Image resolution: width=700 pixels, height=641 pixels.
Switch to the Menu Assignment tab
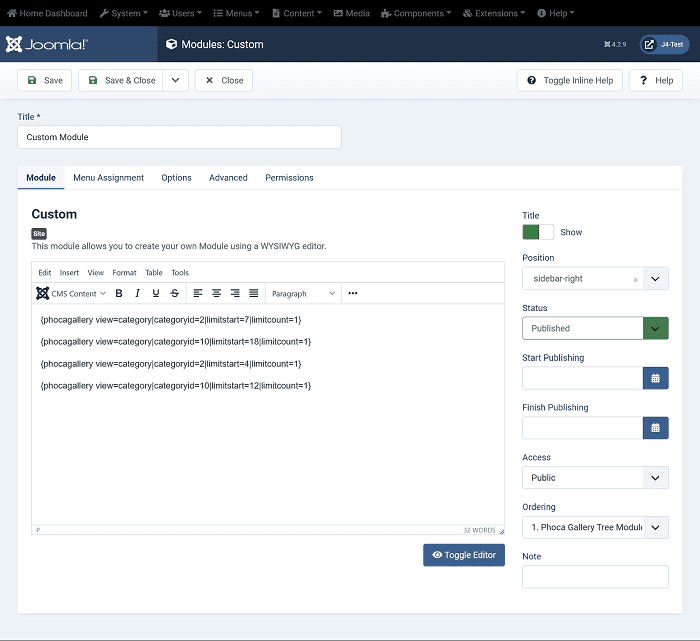[x=108, y=178]
